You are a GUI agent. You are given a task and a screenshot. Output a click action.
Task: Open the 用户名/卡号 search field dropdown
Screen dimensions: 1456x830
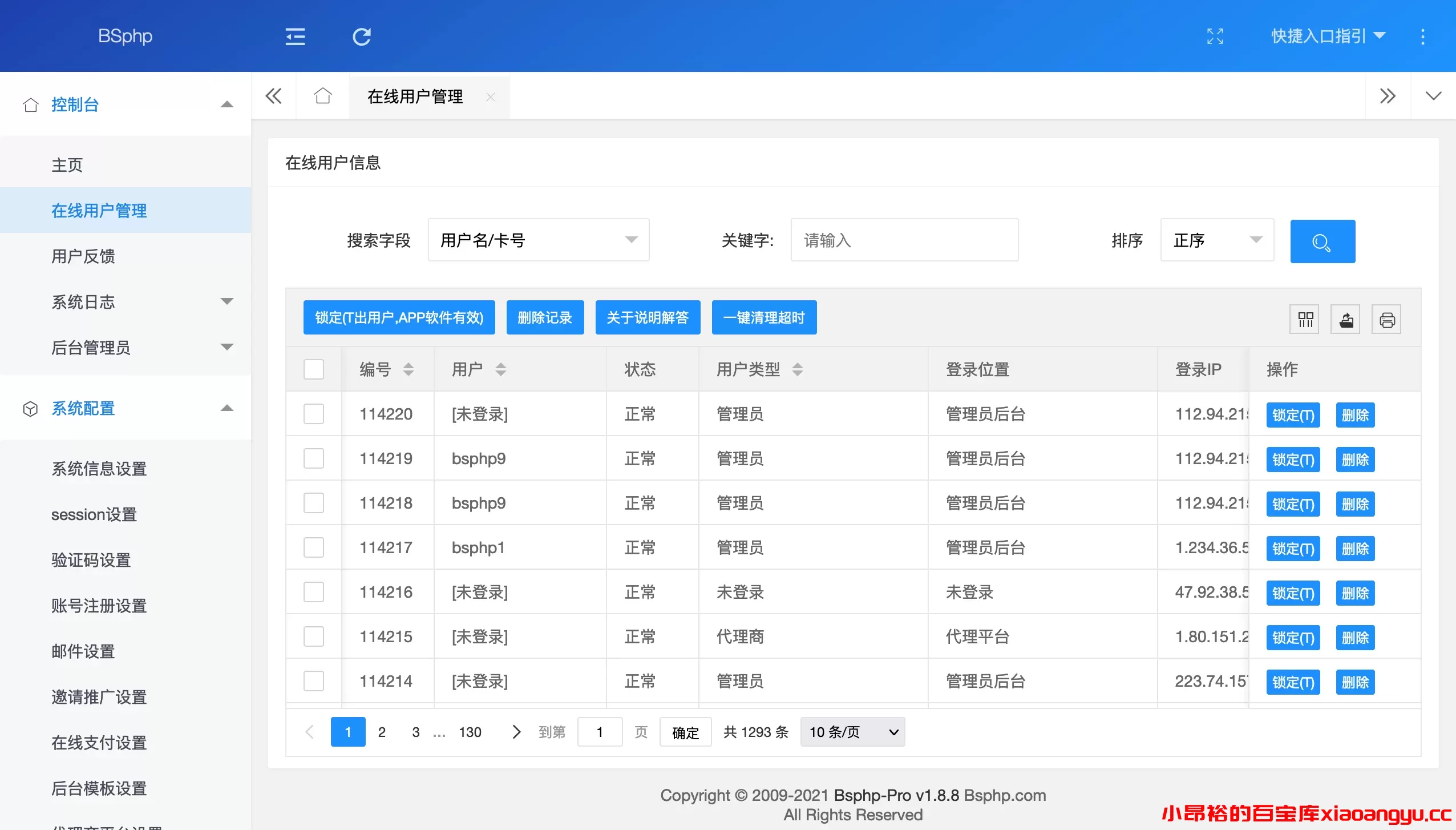538,240
